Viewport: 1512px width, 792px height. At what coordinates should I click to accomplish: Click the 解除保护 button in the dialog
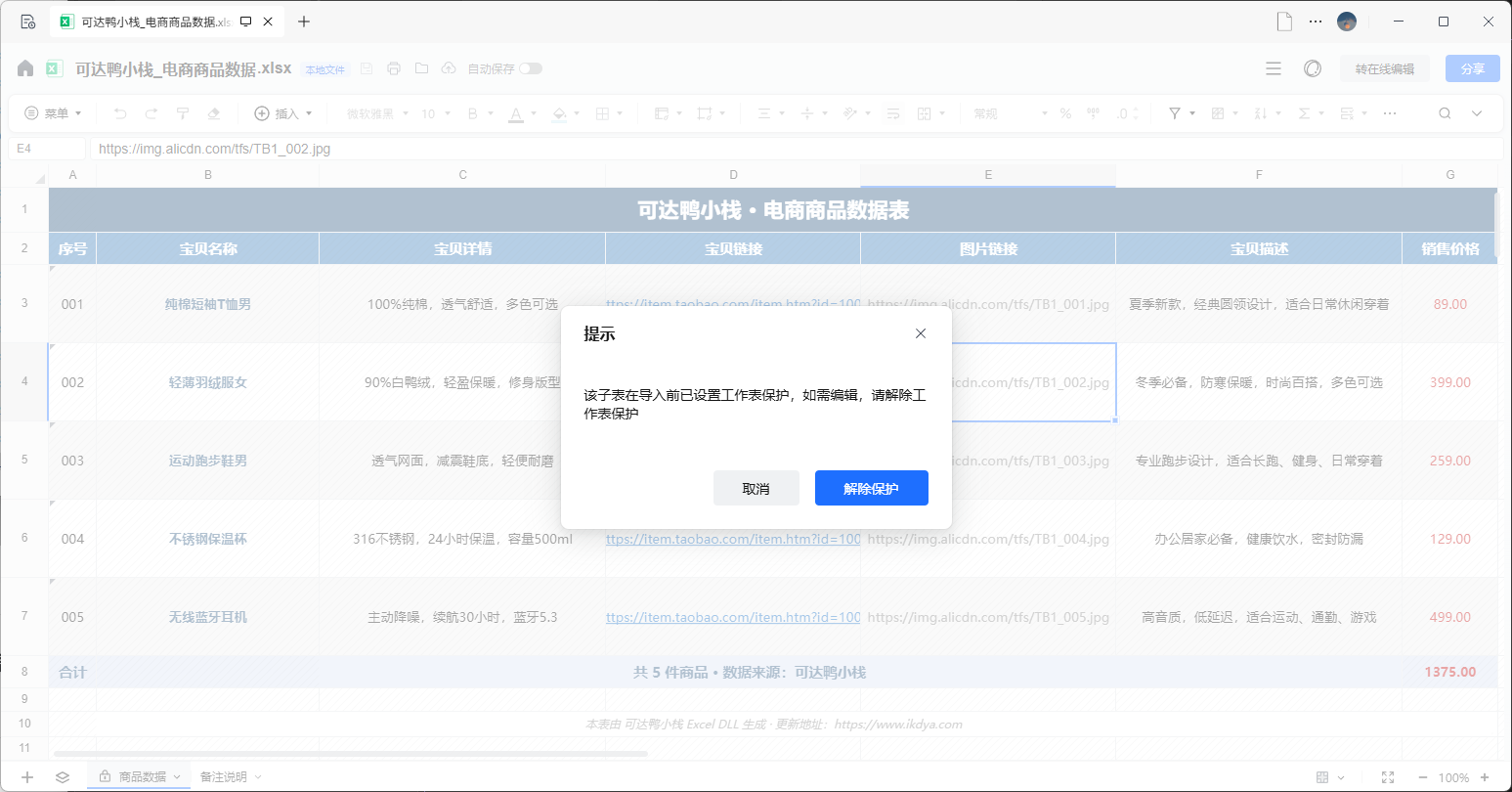point(871,488)
